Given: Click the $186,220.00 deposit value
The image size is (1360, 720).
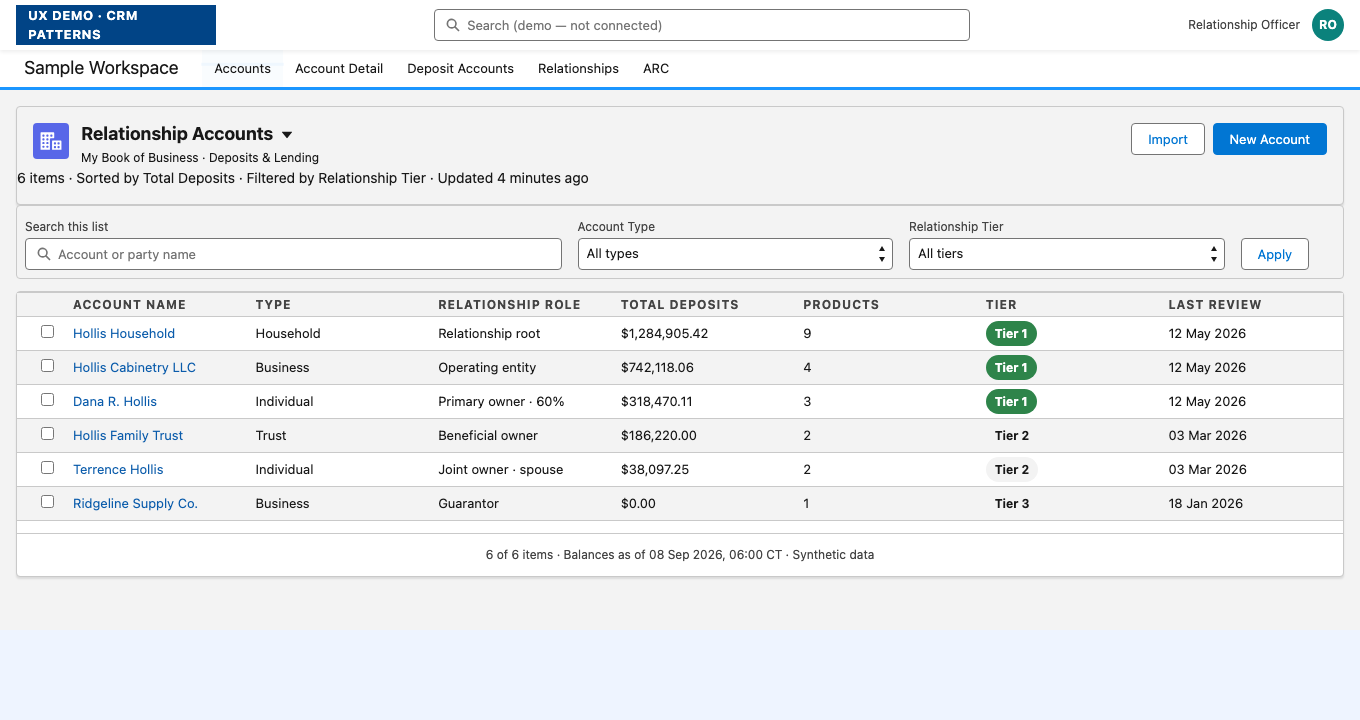Looking at the screenshot, I should pos(659,436).
